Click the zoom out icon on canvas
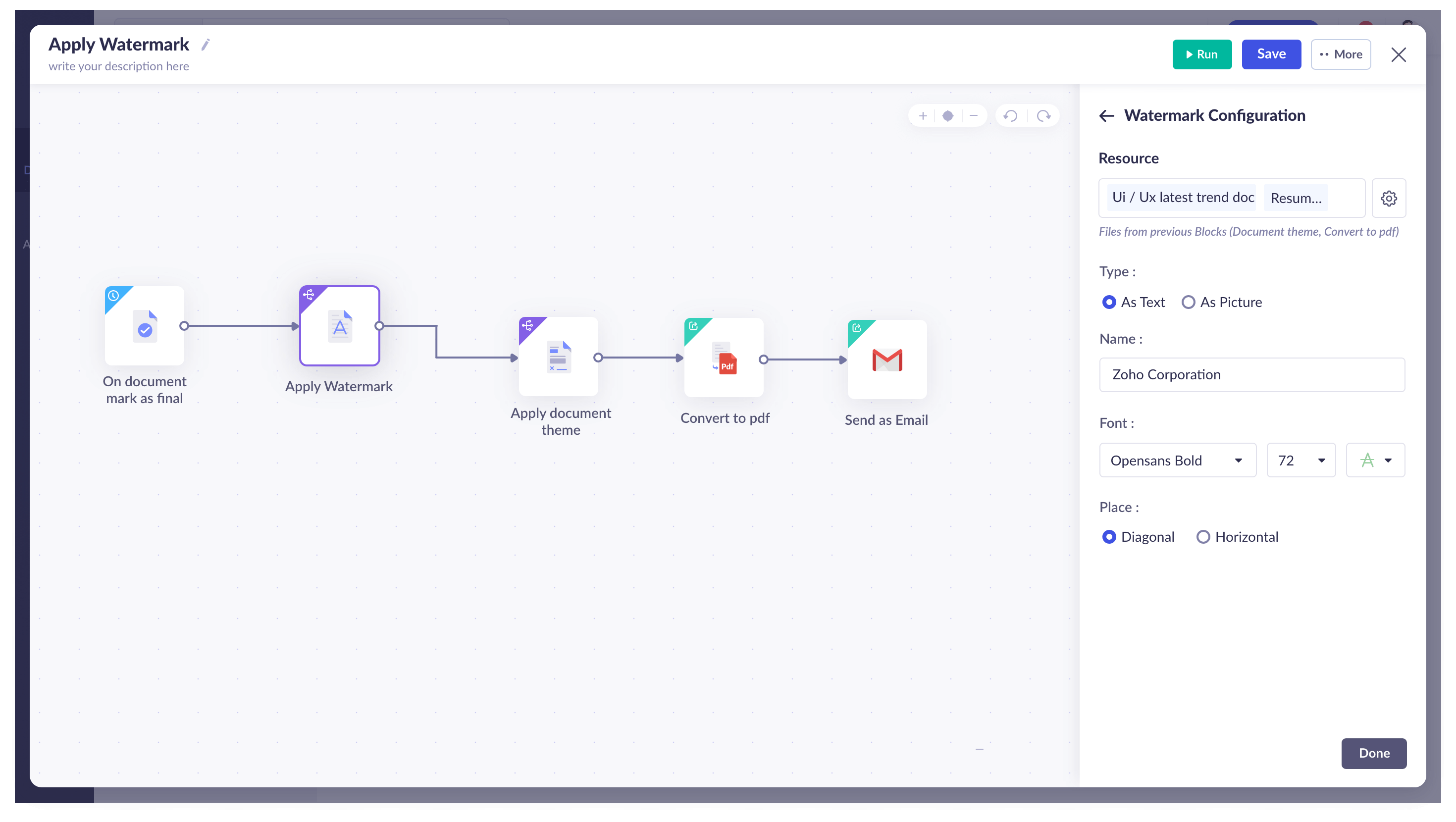Image resolution: width=1456 pixels, height=822 pixels. [973, 115]
